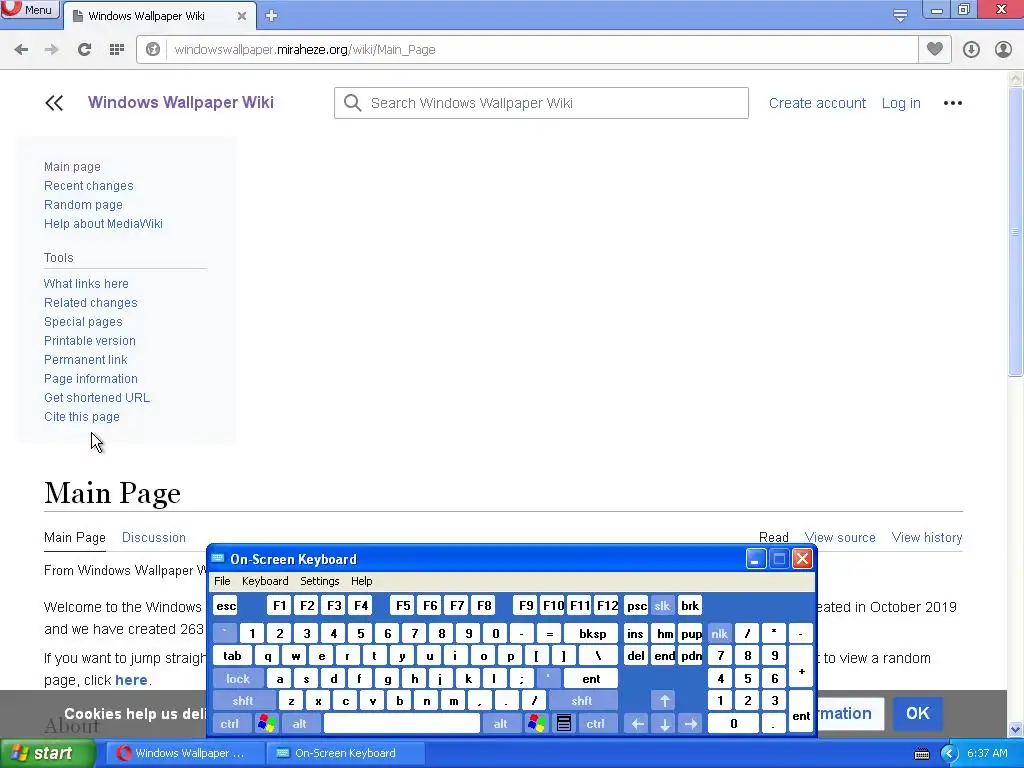1024x768 pixels.
Task: Toggle the nlk num lock key
Action: click(719, 633)
